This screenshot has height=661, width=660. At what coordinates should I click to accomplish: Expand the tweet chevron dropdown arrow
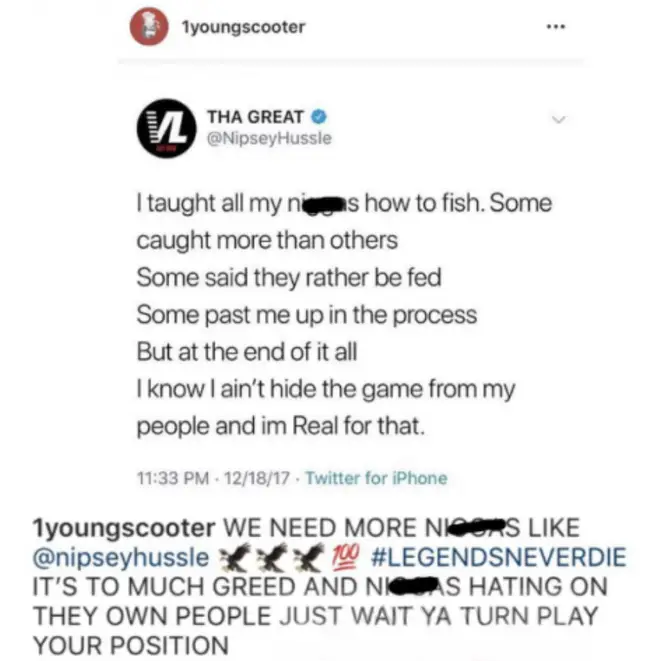tap(558, 119)
